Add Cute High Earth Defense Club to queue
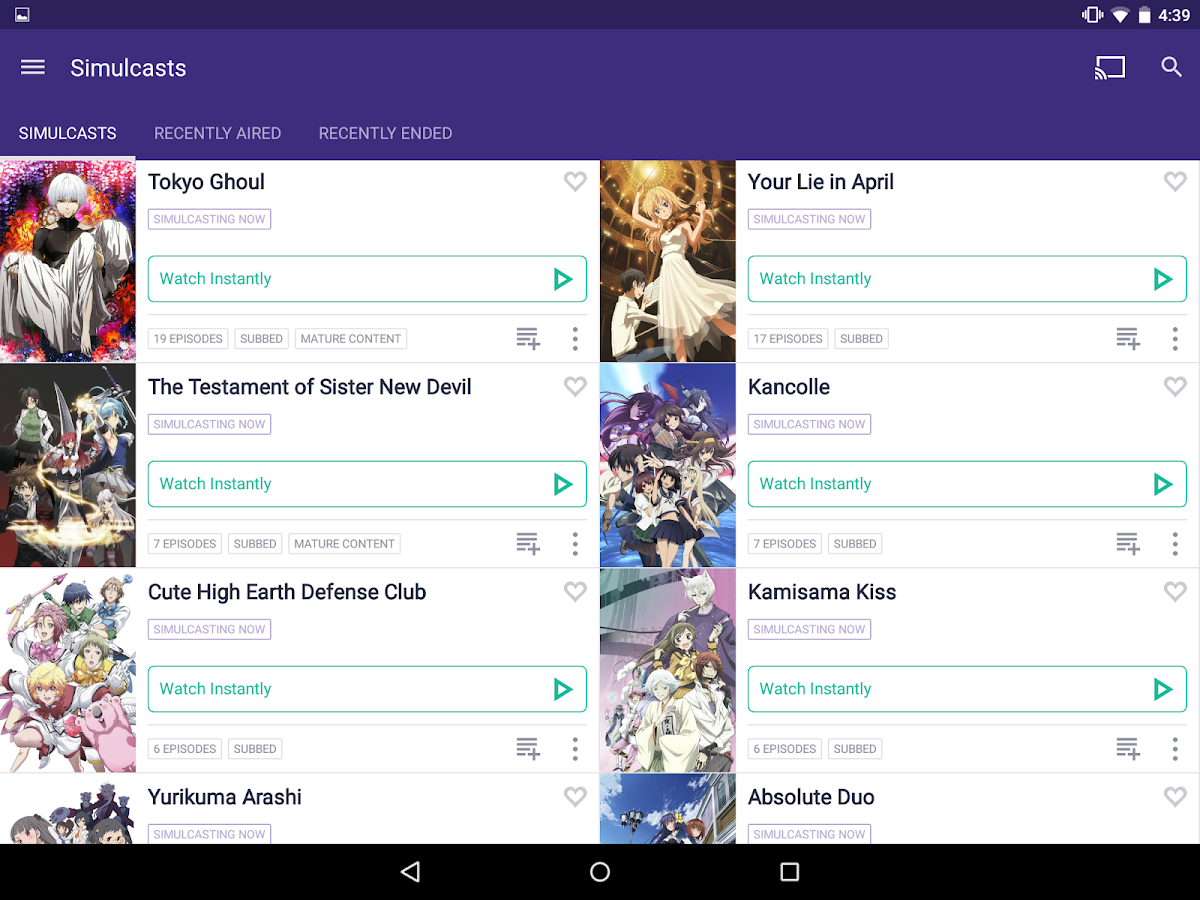This screenshot has height=900, width=1200. coord(528,748)
